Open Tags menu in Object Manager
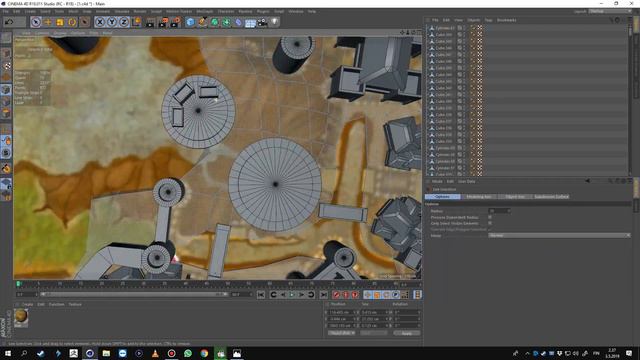The width and height of the screenshot is (640, 360). 488,20
